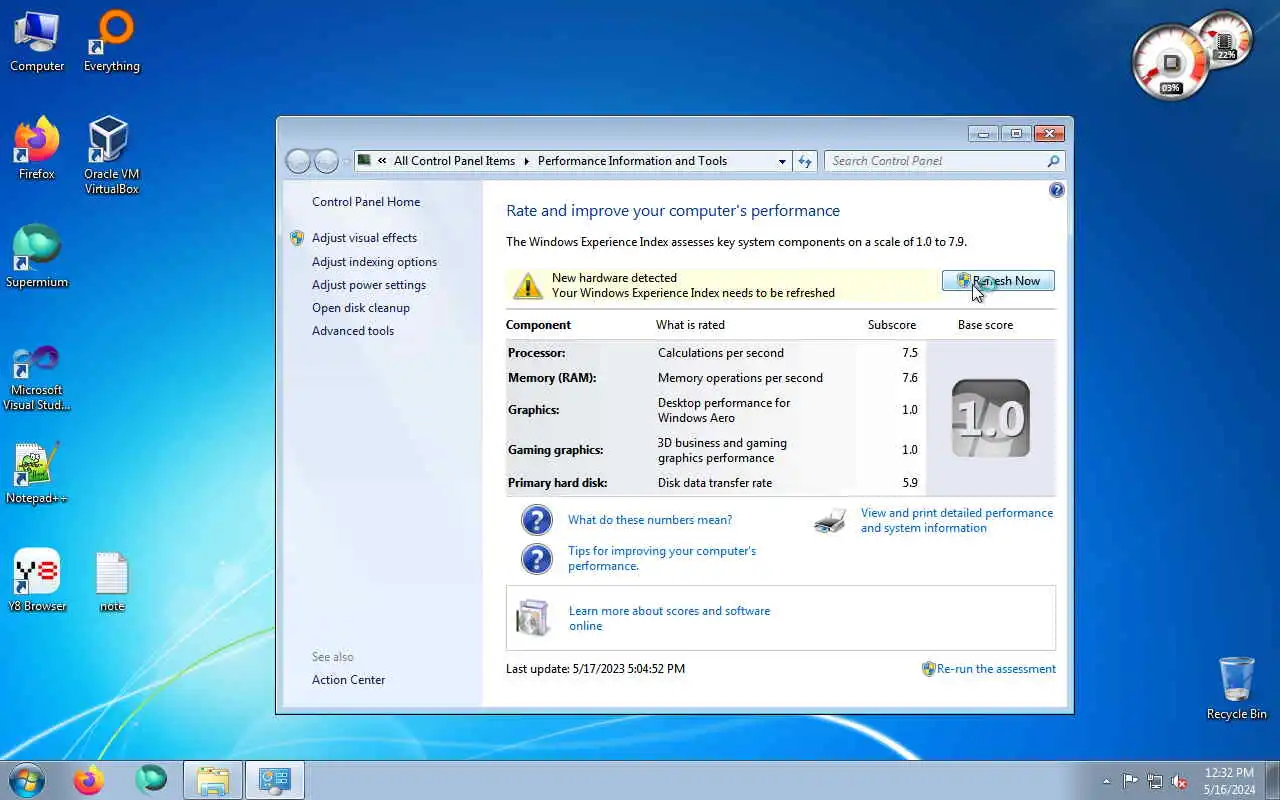Open Windows Explorer taskbar button
This screenshot has width=1280, height=800.
click(213, 780)
